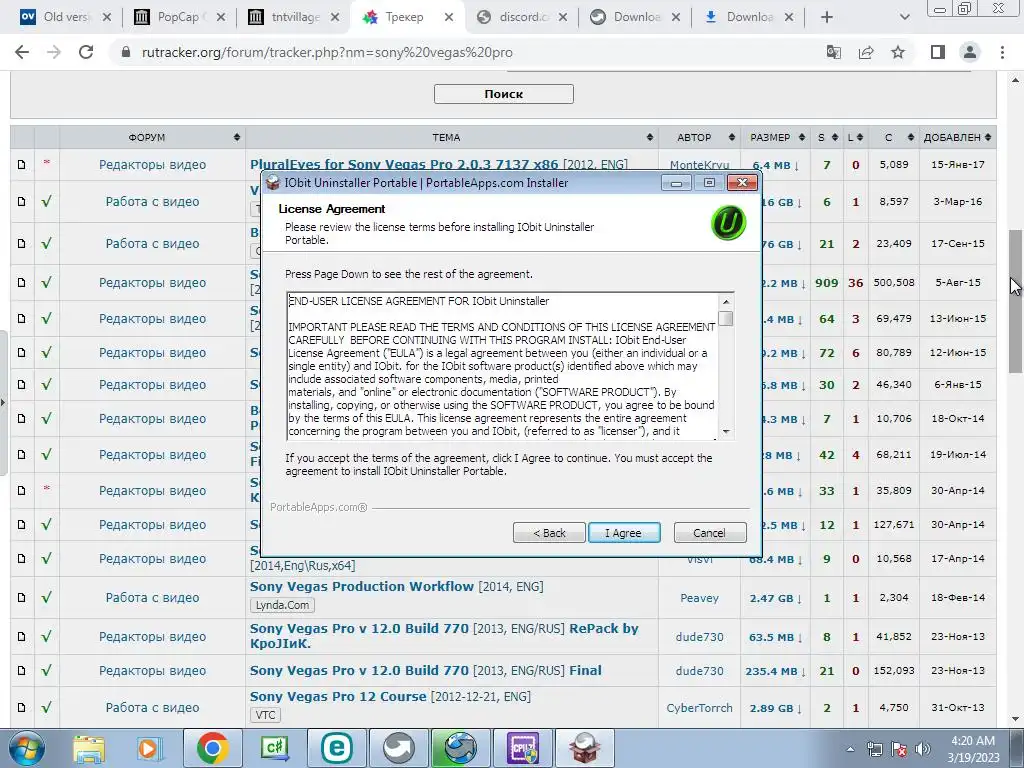The image size is (1024, 768).
Task: Sort table by C downloads column
Action: coord(894,137)
